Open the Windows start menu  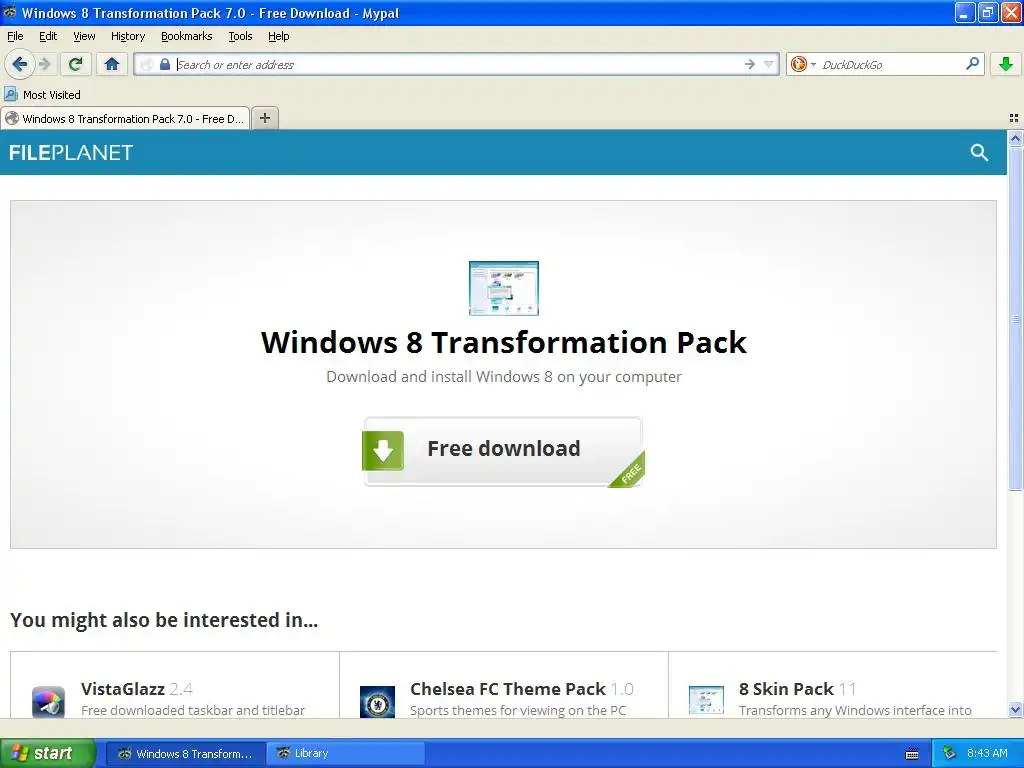(47, 753)
